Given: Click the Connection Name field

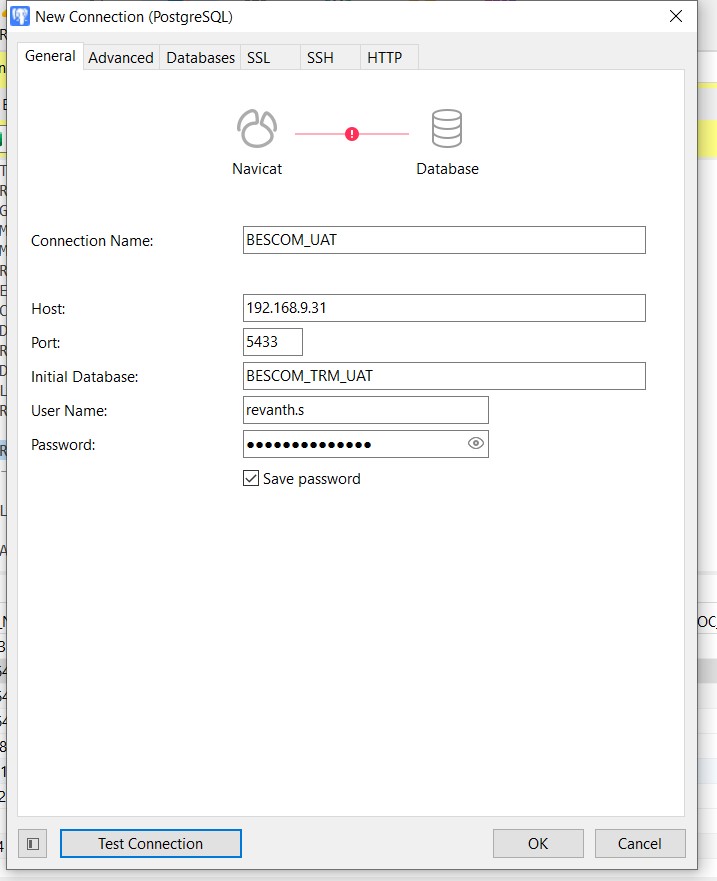Looking at the screenshot, I should pyautogui.click(x=444, y=240).
